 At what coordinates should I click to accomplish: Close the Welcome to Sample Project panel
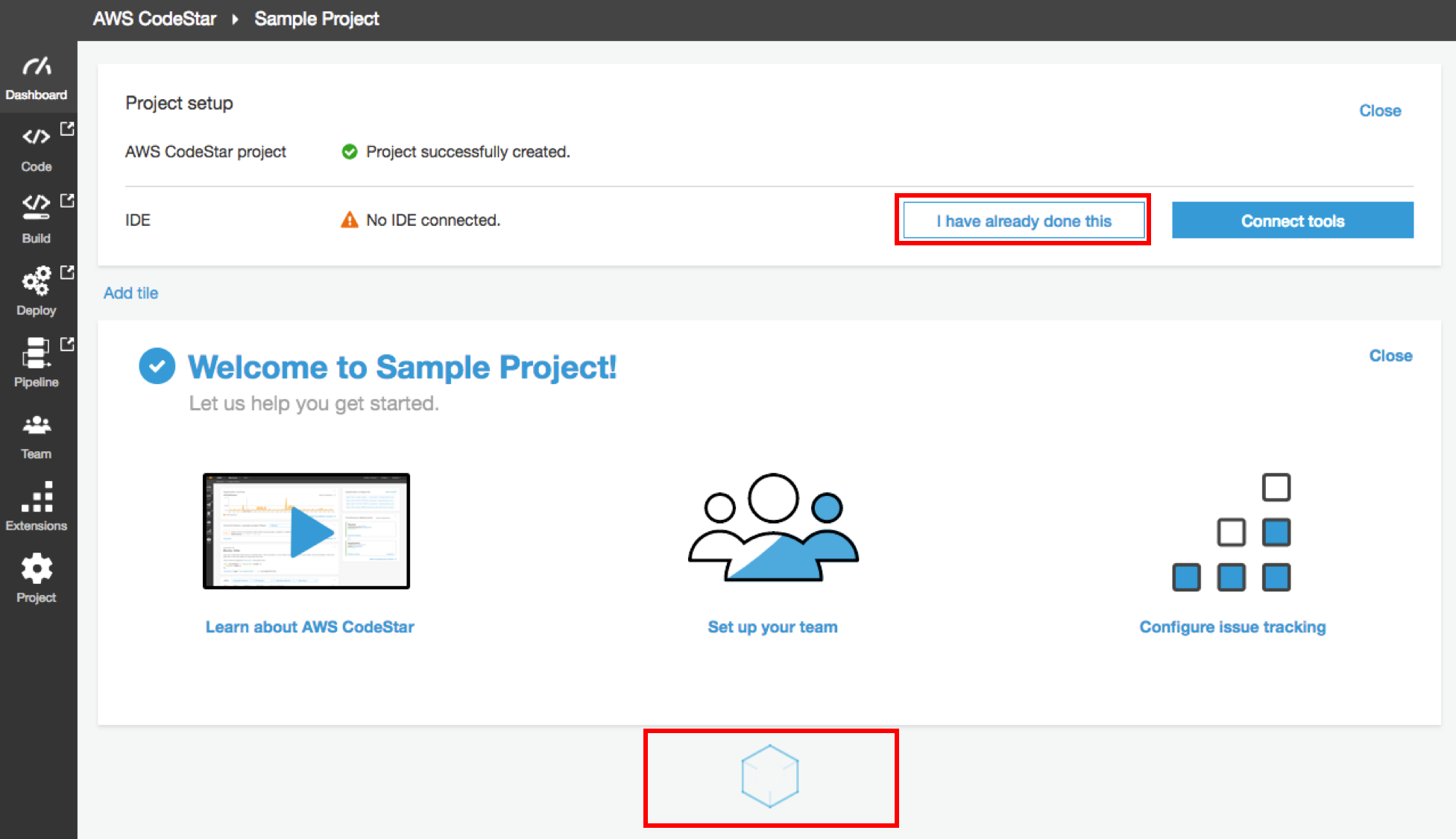1390,356
